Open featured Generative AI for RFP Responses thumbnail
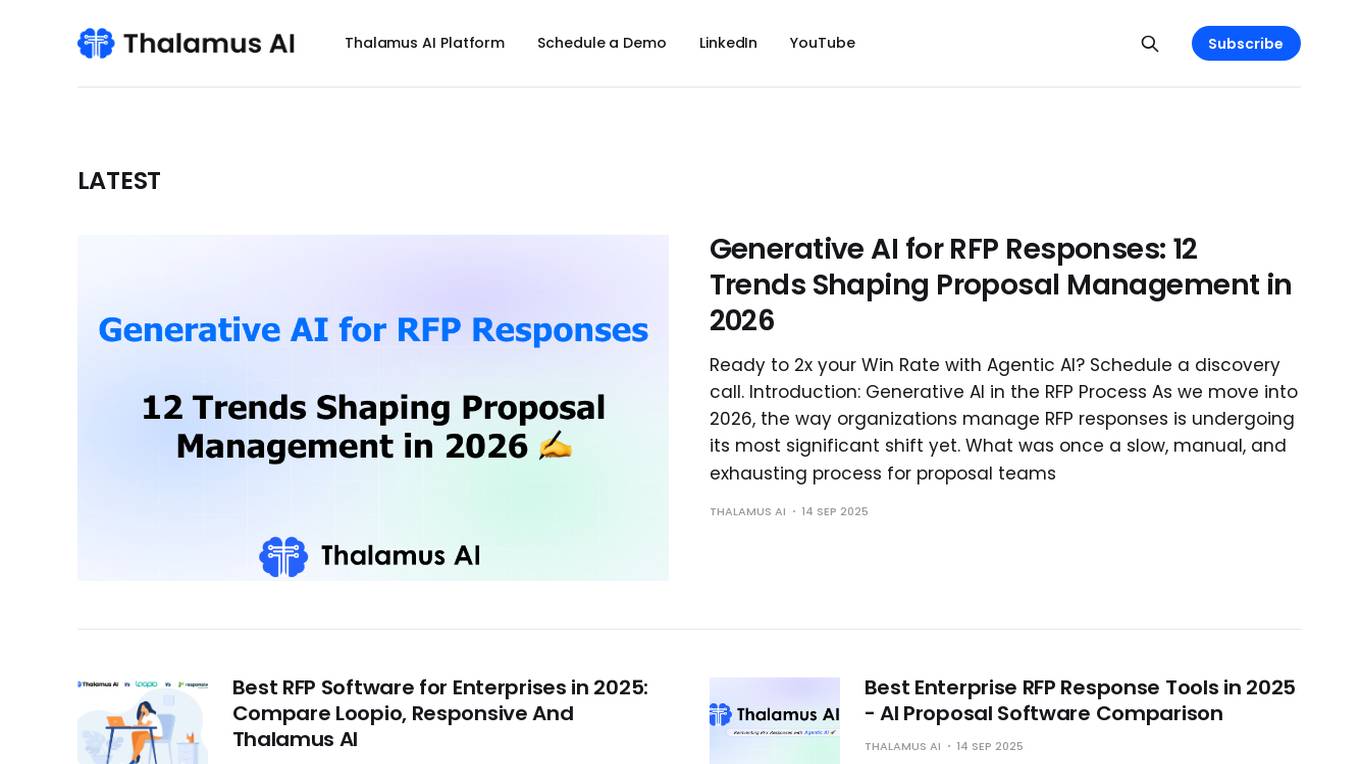This screenshot has height=764, width=1360. pos(373,408)
